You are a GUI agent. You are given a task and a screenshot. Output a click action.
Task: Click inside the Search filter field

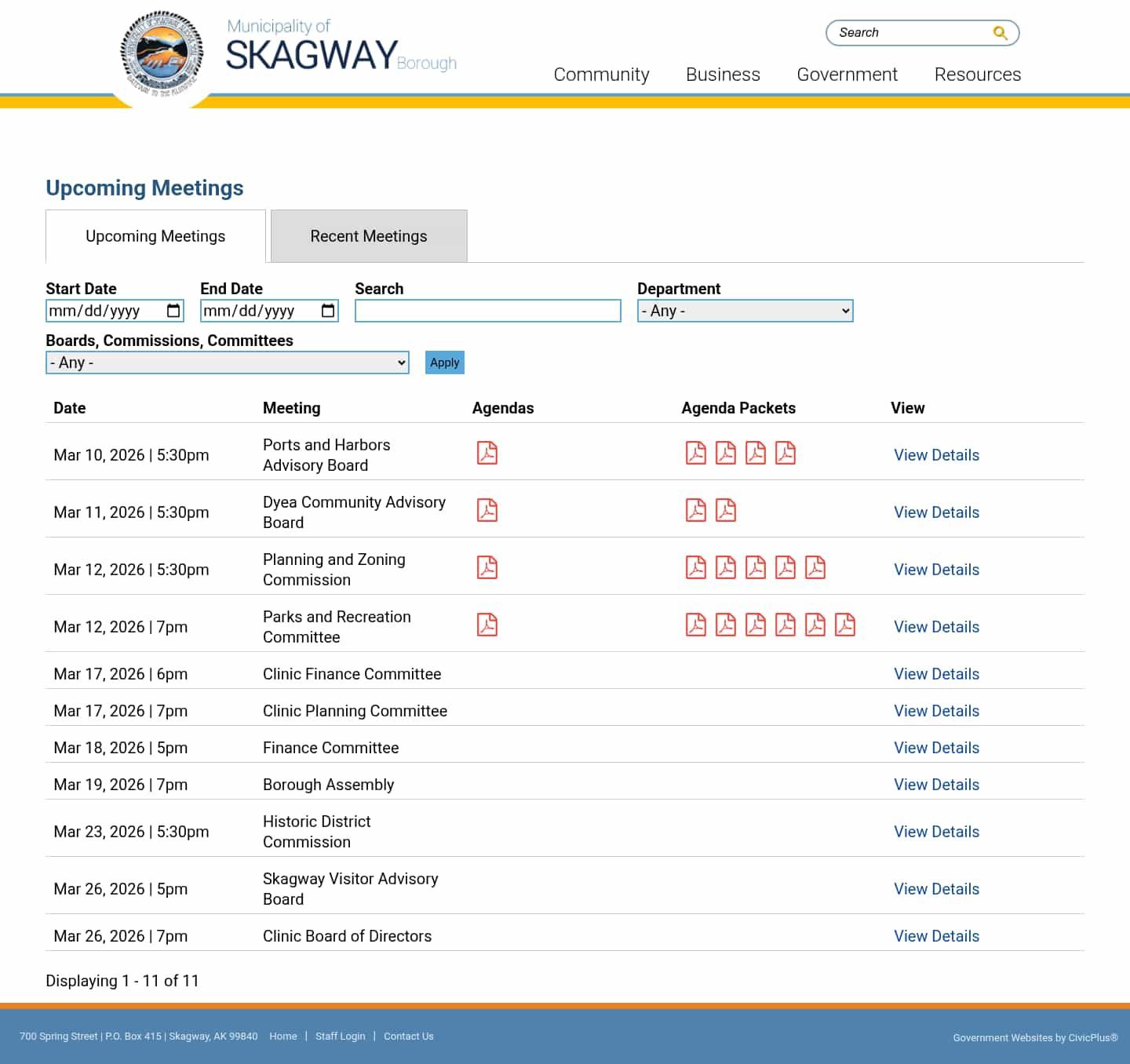[487, 311]
